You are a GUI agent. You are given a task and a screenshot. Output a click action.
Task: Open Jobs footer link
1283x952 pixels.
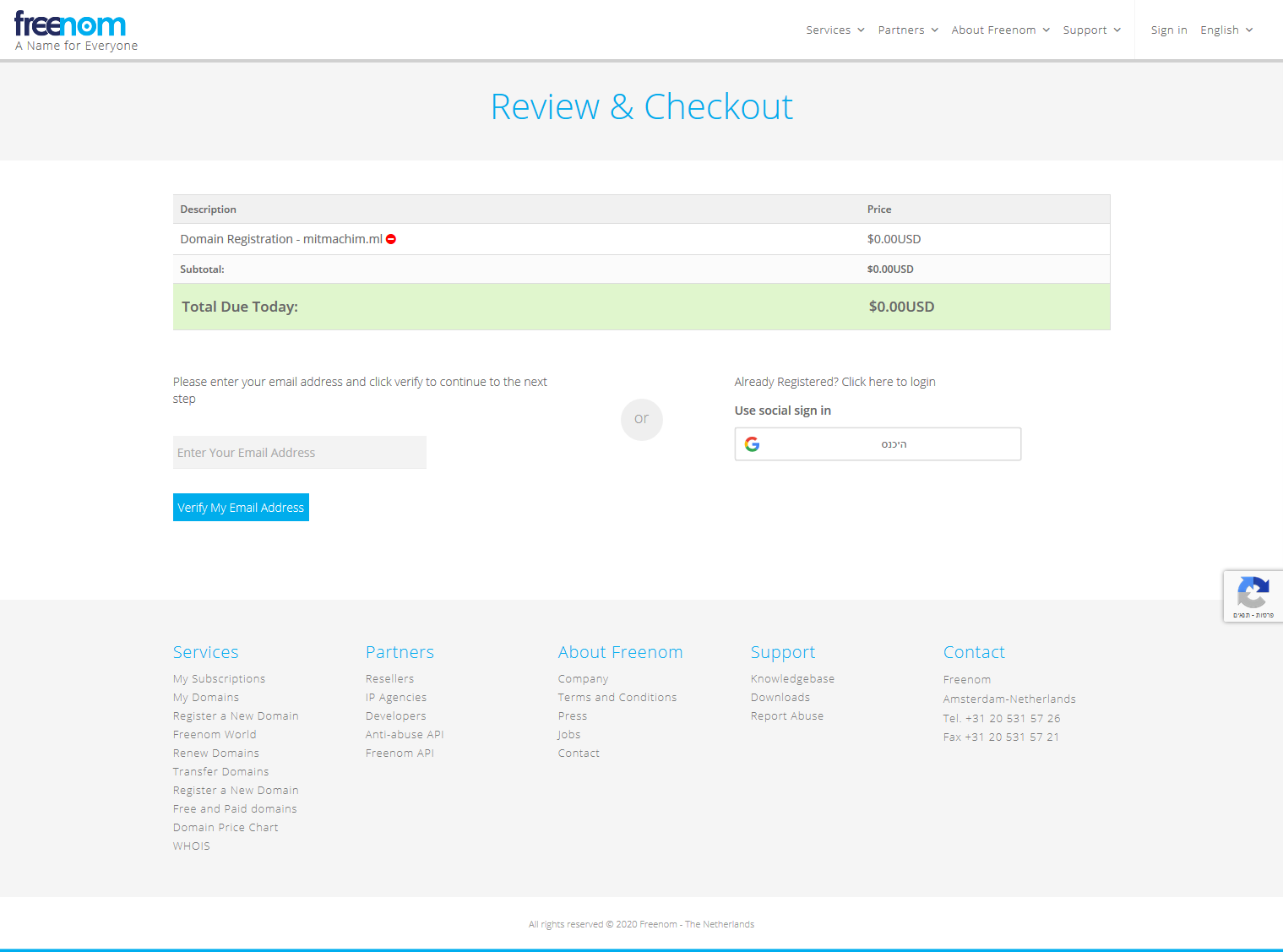569,735
